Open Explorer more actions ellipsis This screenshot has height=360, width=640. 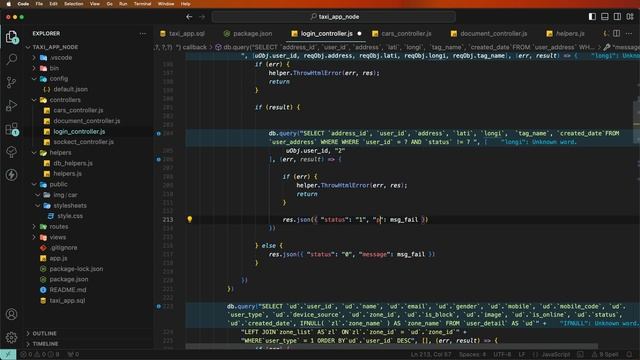142,33
